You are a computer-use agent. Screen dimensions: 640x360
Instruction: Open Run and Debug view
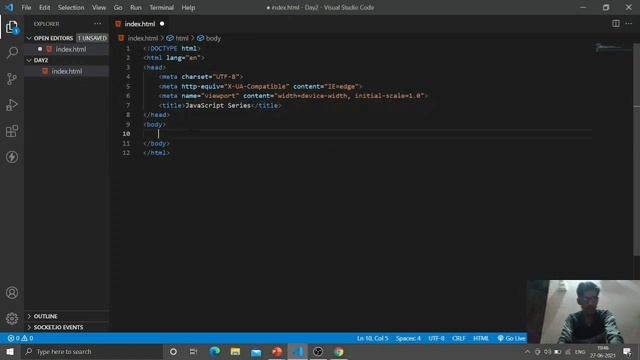tap(12, 105)
